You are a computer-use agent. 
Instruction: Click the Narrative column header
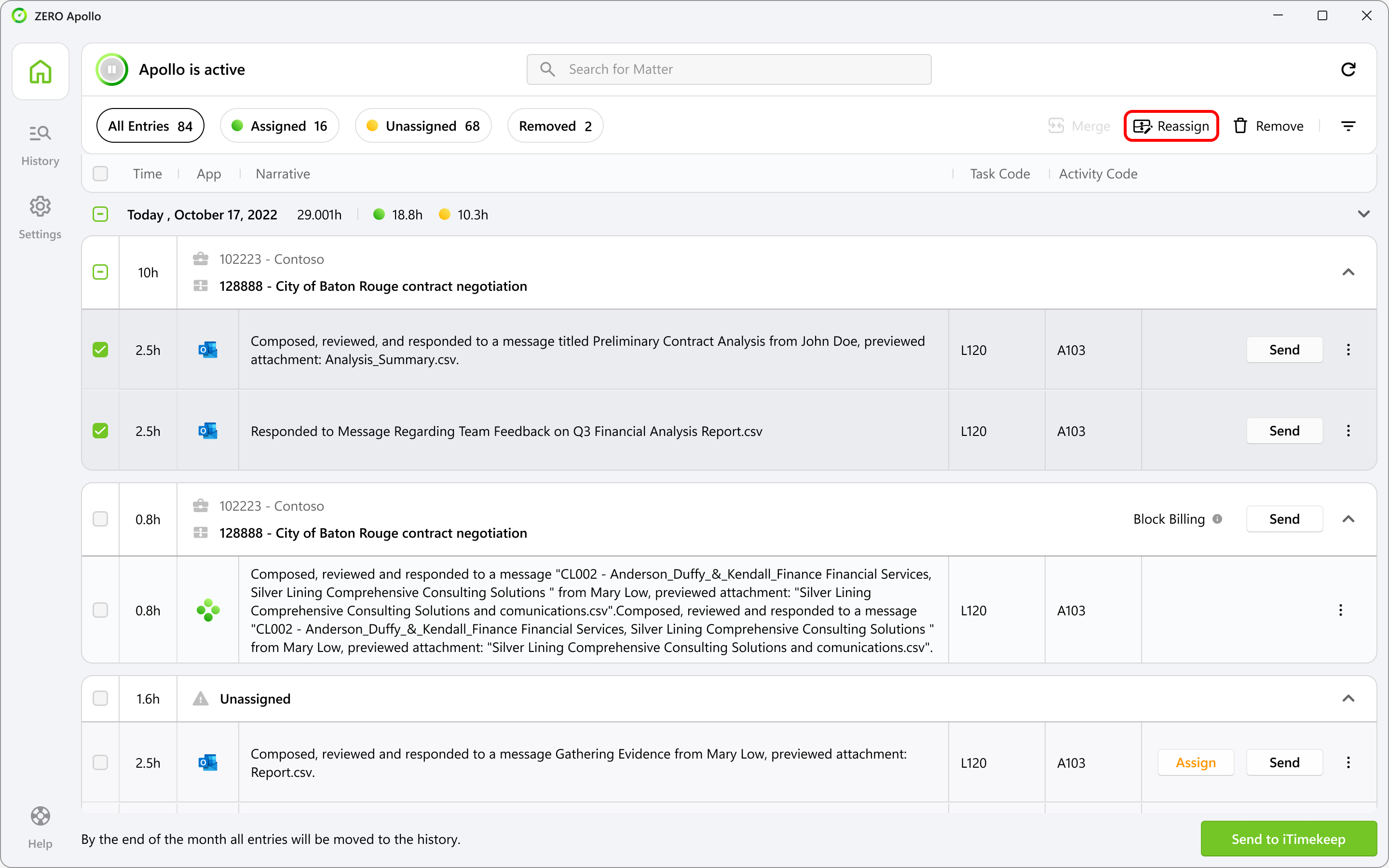(283, 174)
